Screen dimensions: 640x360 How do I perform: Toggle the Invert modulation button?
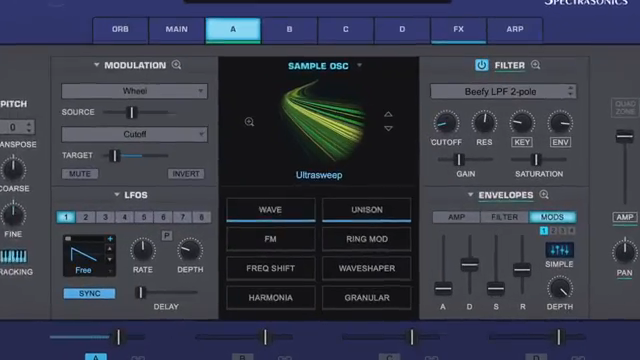click(186, 174)
